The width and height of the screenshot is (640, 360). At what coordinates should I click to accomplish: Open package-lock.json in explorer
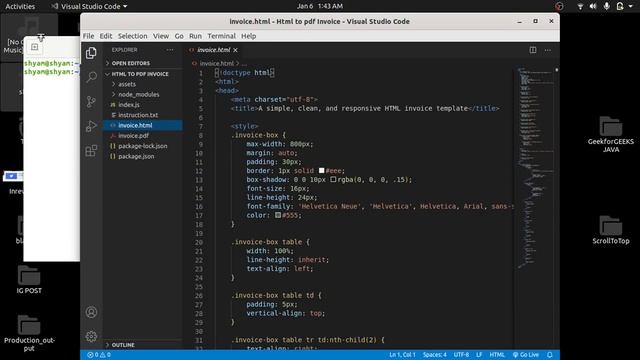click(x=142, y=146)
